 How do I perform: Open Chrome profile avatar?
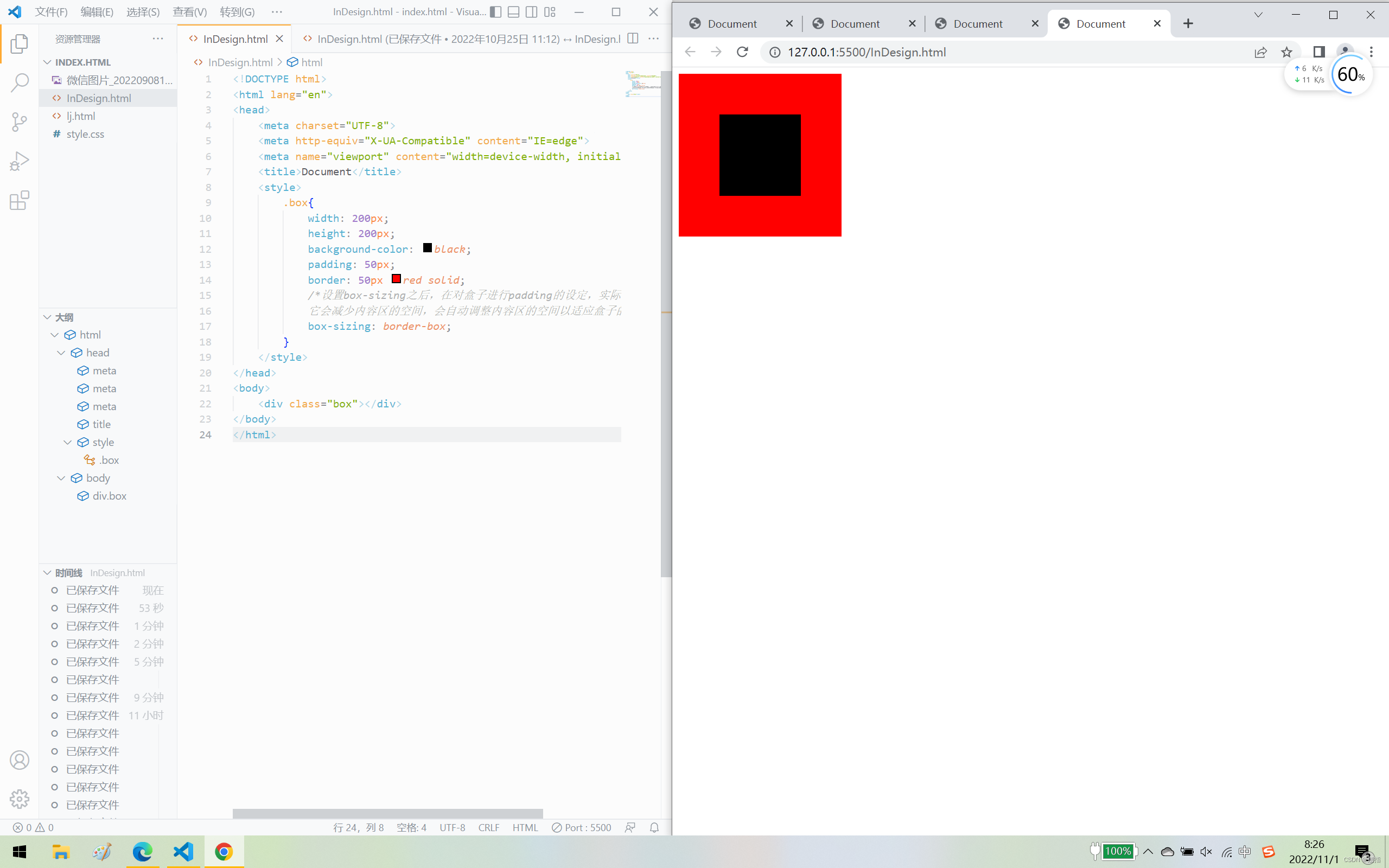1345,51
